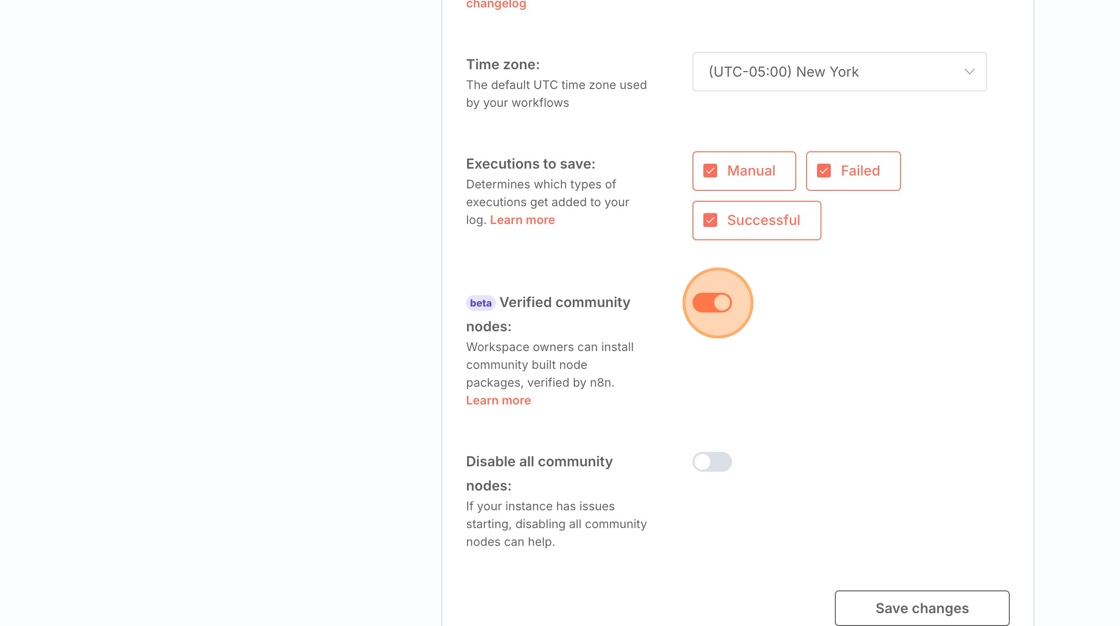Viewport: 1120px width, 626px height.
Task: Open the Time zone dropdown
Action: [x=839, y=72]
